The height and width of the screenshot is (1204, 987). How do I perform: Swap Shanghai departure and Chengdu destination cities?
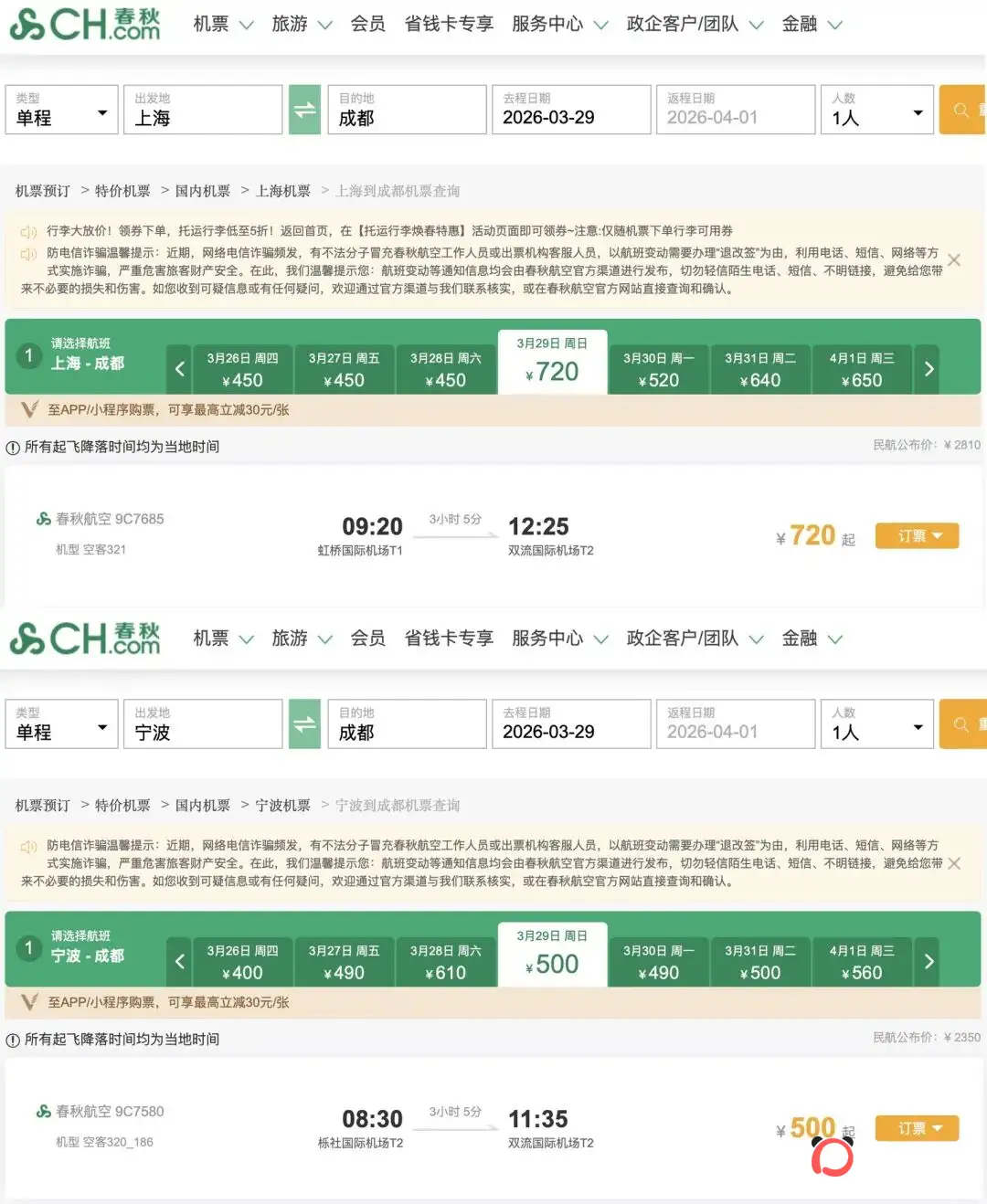[304, 110]
